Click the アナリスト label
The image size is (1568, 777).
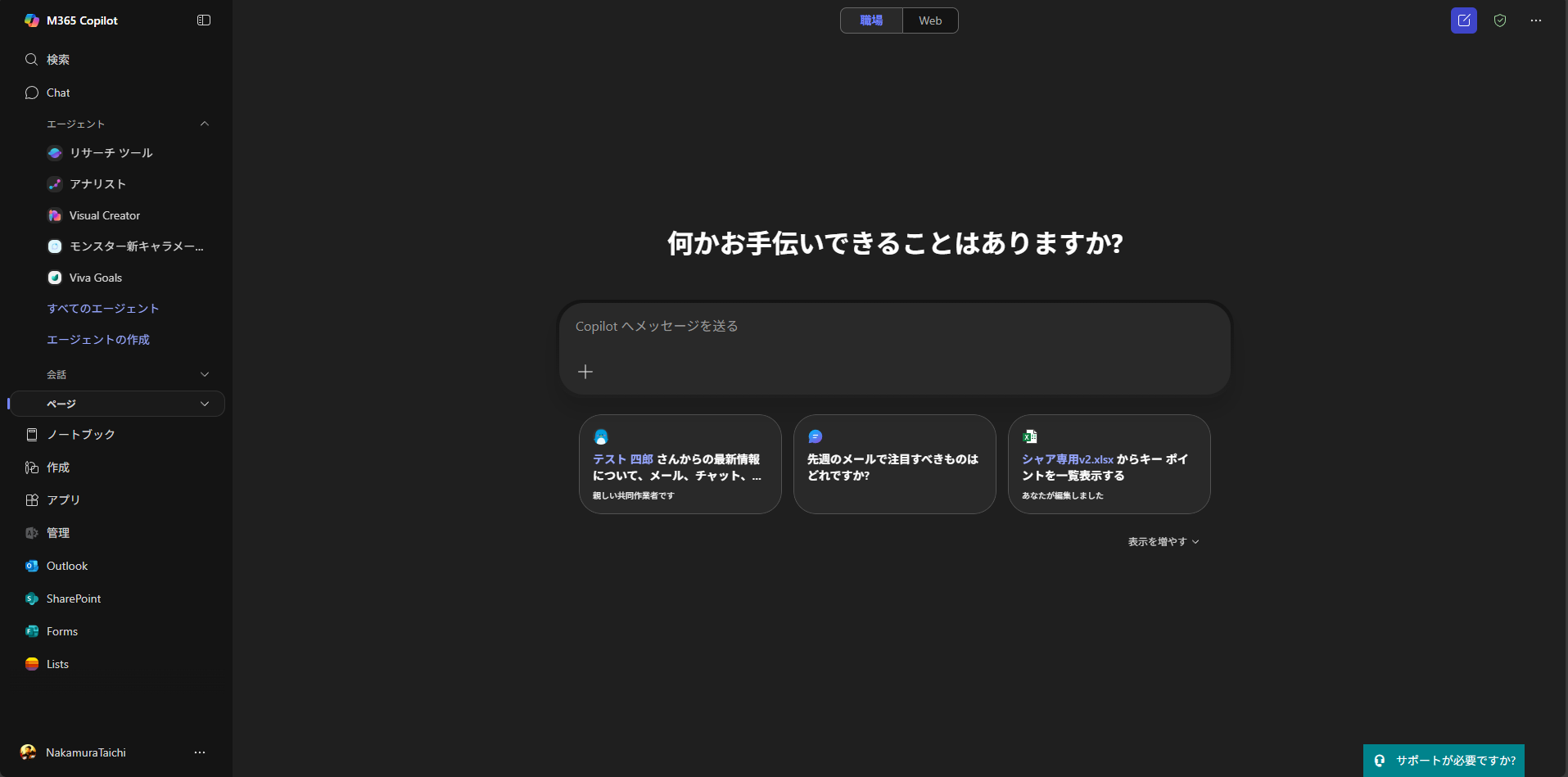point(98,184)
